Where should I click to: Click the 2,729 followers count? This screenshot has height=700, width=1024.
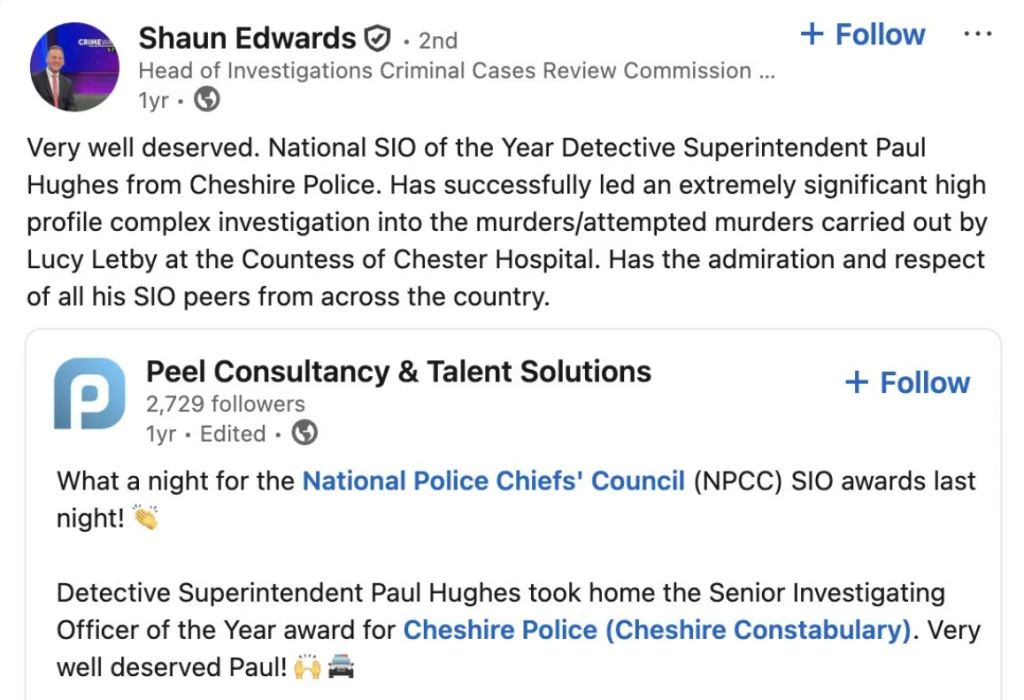tap(225, 404)
